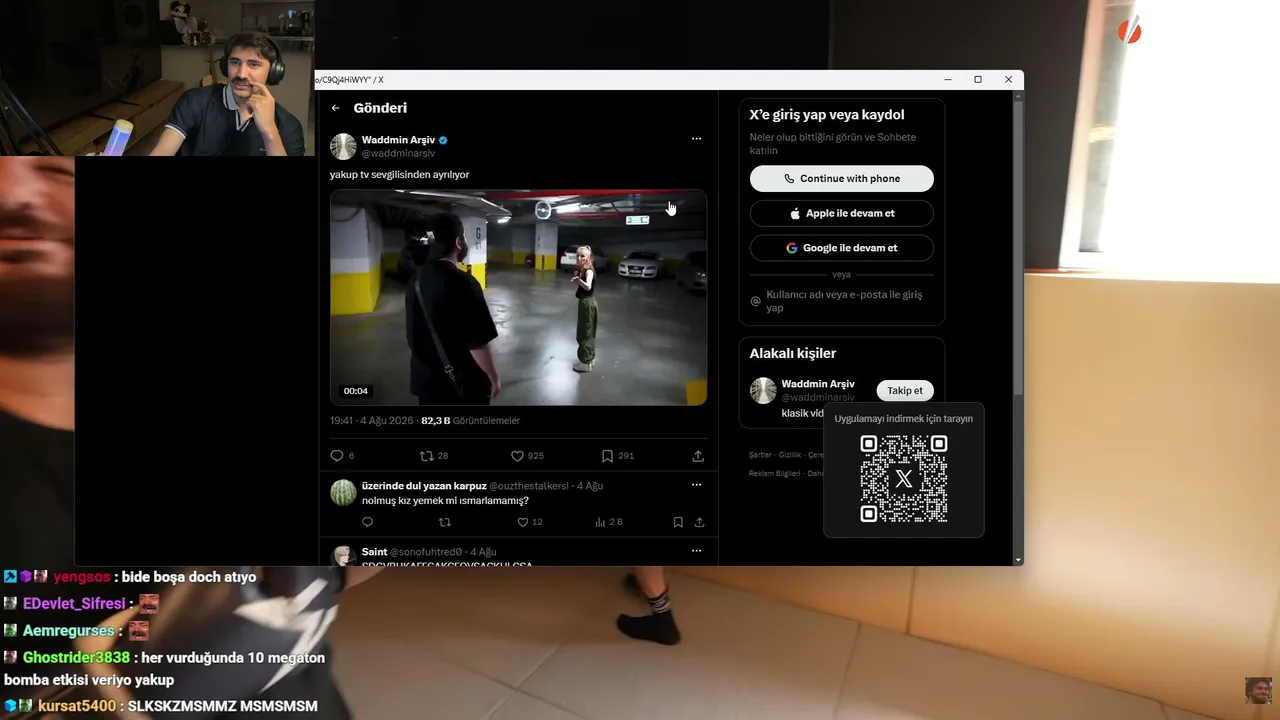1280x720 pixels.
Task: Click chat username 'Aemregurses'
Action: 70,631
